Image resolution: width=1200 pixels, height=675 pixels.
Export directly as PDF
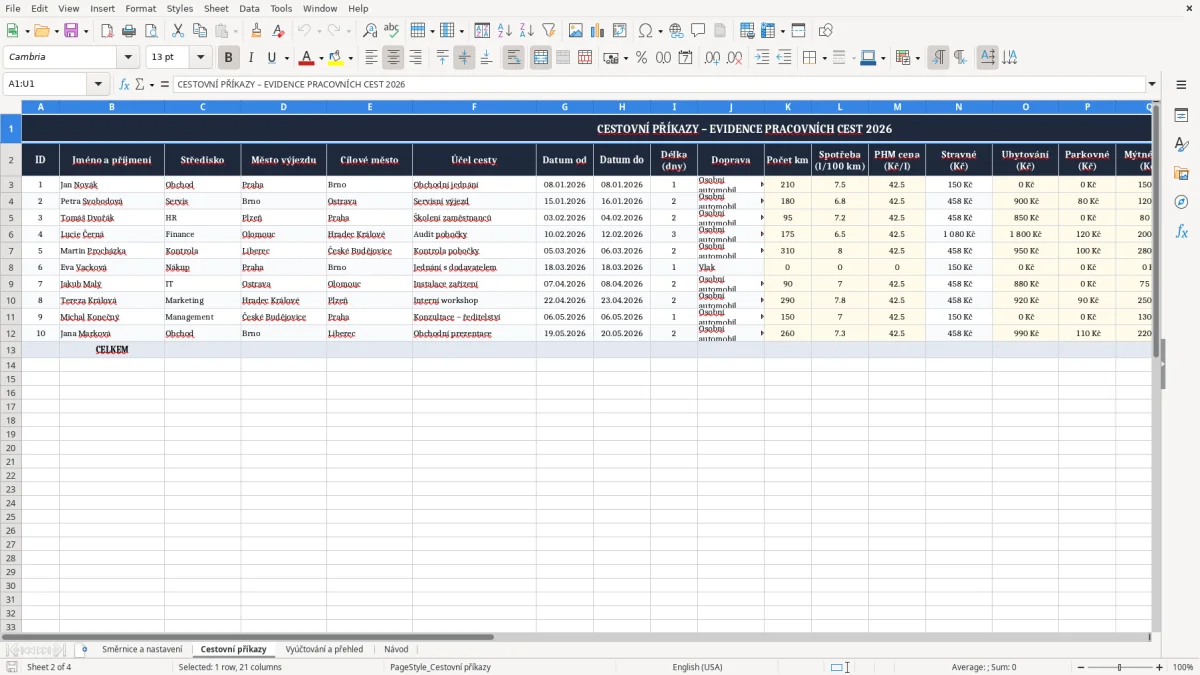107,31
